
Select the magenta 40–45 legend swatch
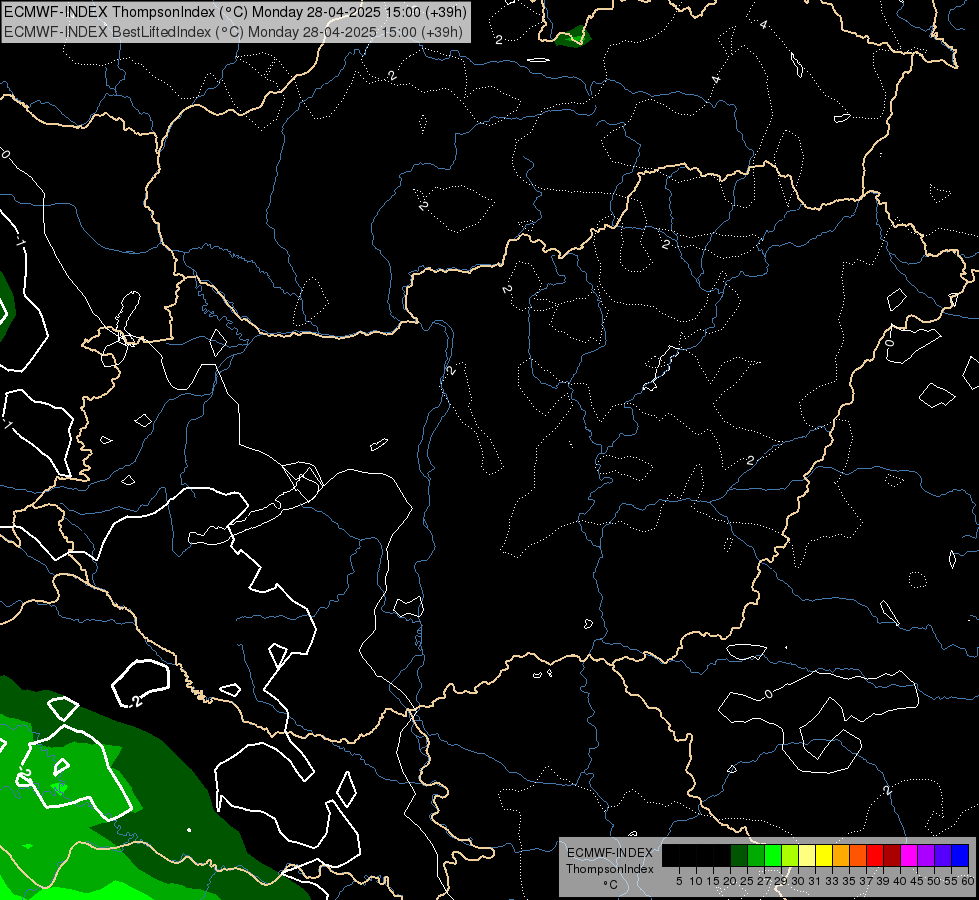click(x=910, y=855)
